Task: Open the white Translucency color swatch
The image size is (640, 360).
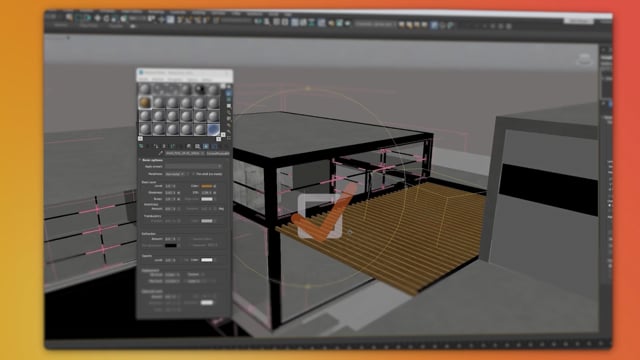Action: (x=207, y=221)
